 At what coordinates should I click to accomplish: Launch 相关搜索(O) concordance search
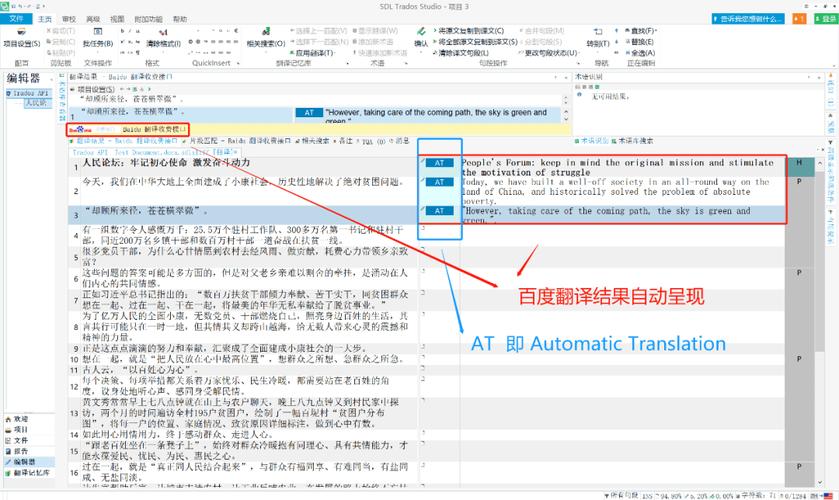[266, 39]
